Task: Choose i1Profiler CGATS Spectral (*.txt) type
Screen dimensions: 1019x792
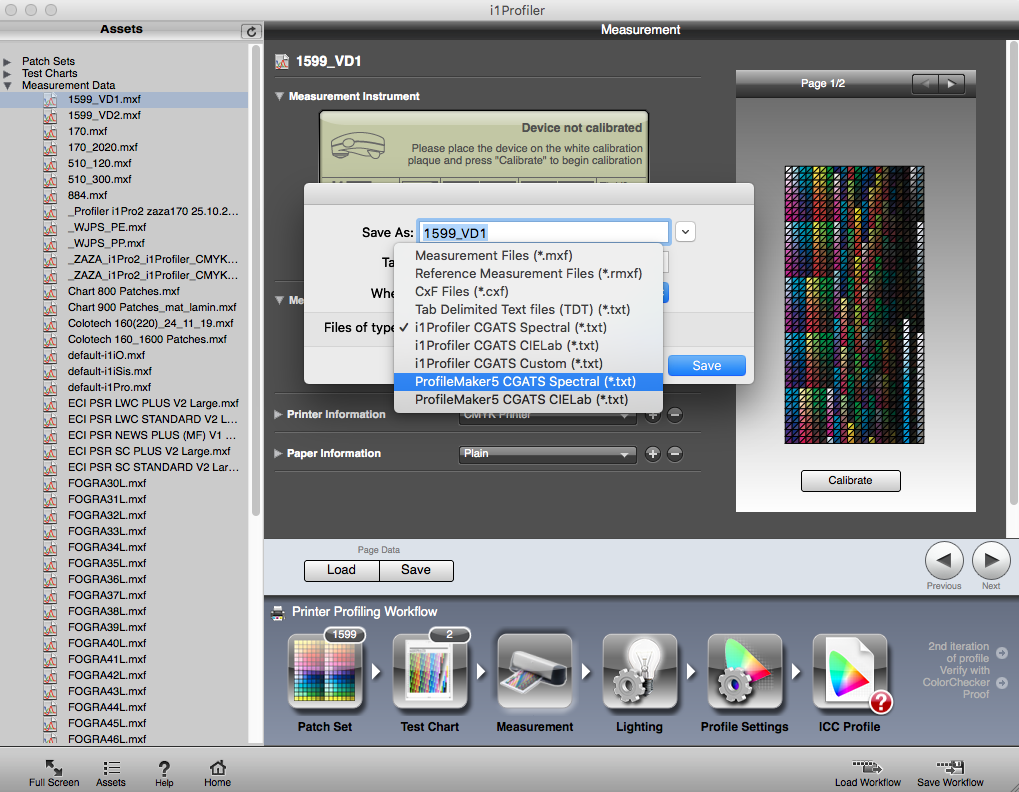Action: 528,327
